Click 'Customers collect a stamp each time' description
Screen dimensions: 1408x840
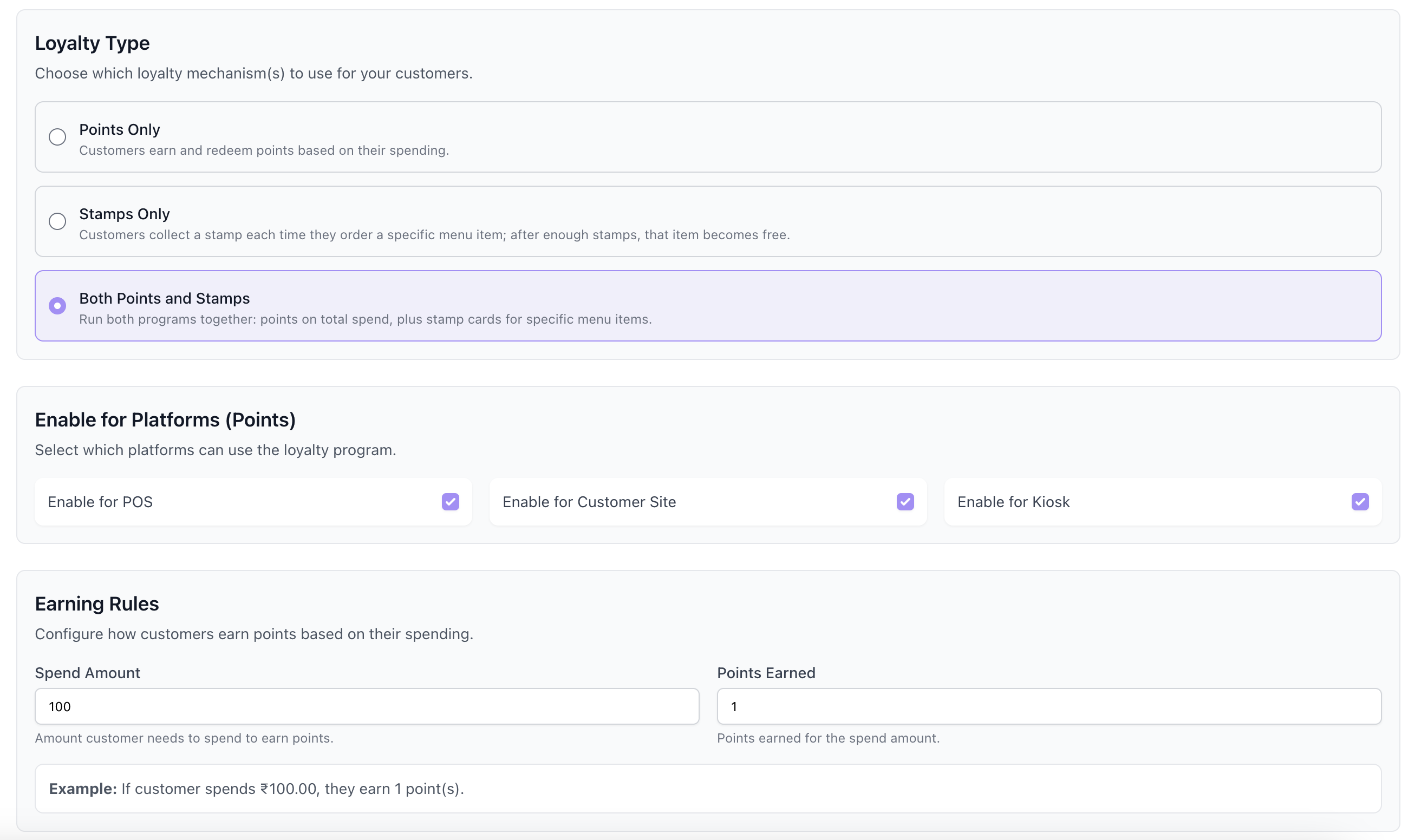click(x=434, y=235)
